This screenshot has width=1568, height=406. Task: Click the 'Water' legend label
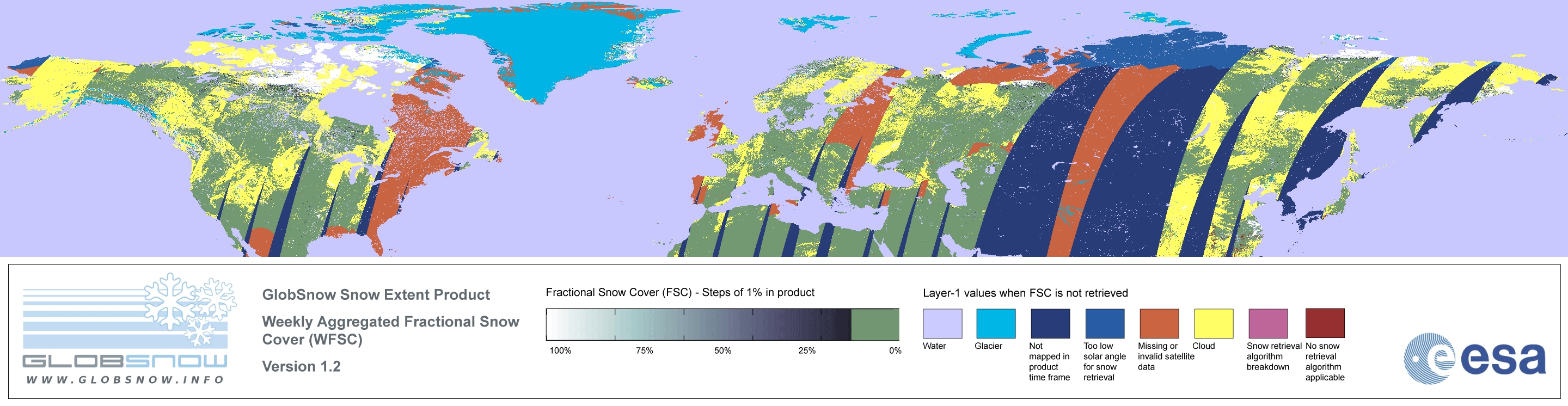[x=934, y=346]
